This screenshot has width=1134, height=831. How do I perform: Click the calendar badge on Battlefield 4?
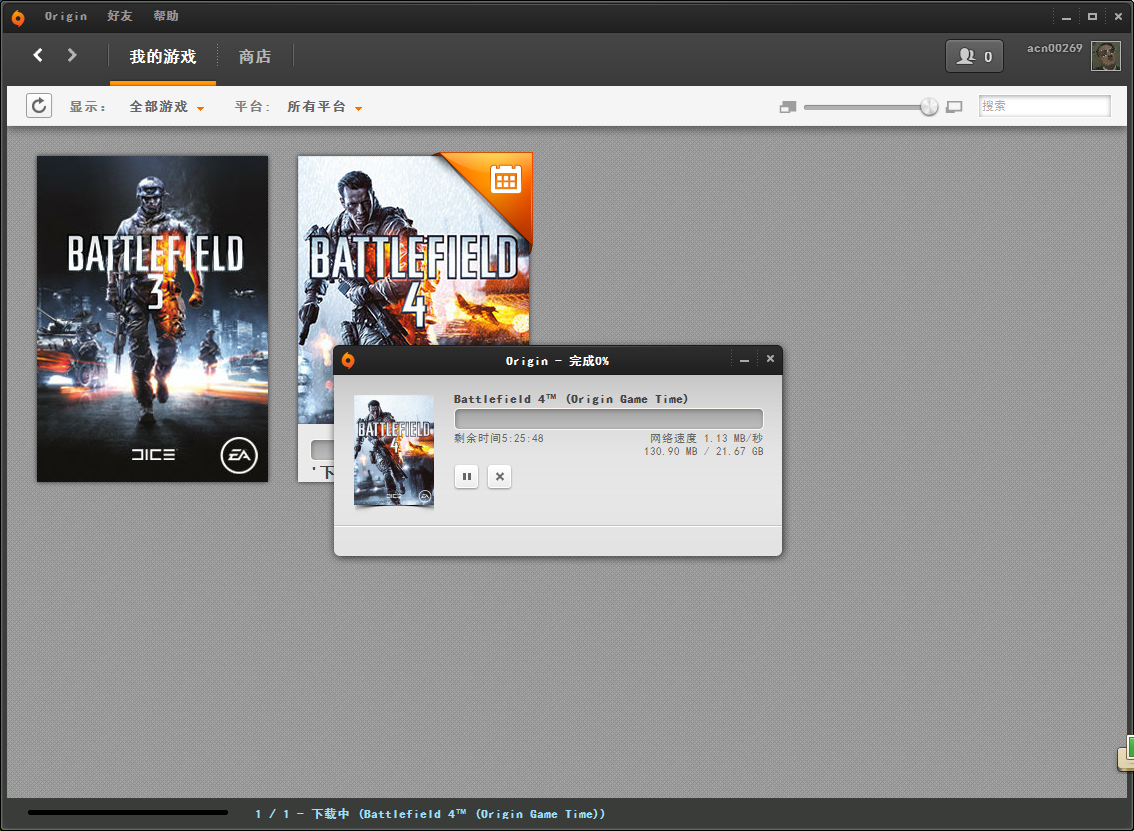tap(506, 179)
